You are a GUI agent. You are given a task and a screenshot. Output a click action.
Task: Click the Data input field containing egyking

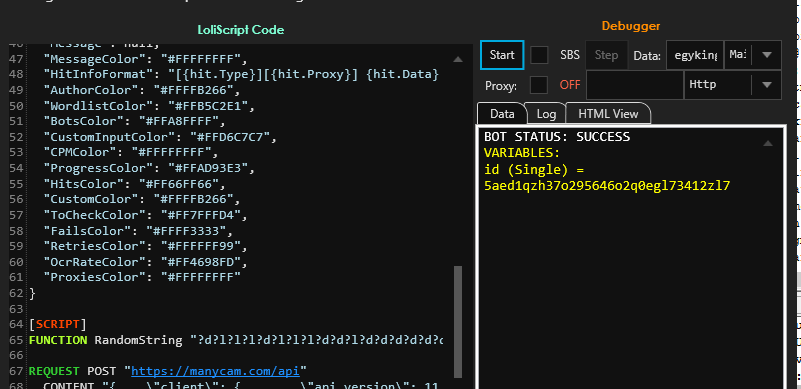click(695, 55)
